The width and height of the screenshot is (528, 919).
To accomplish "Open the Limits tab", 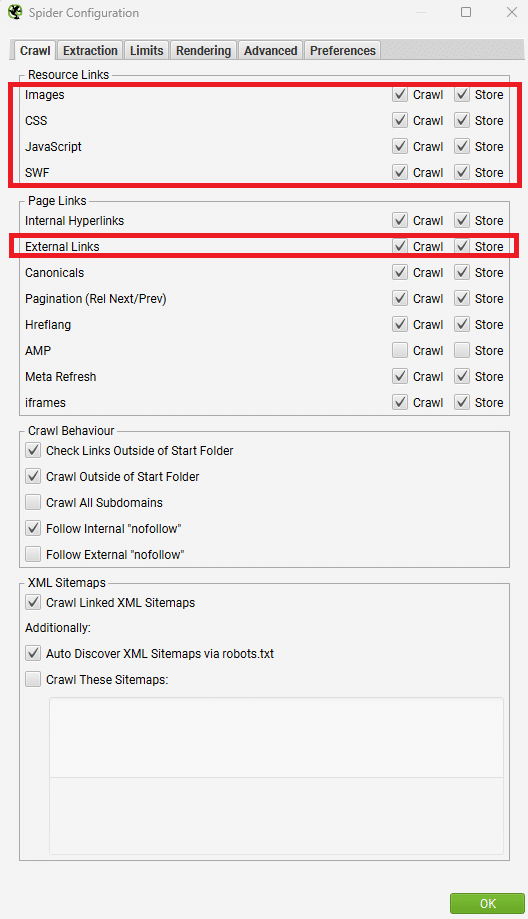I will click(147, 50).
